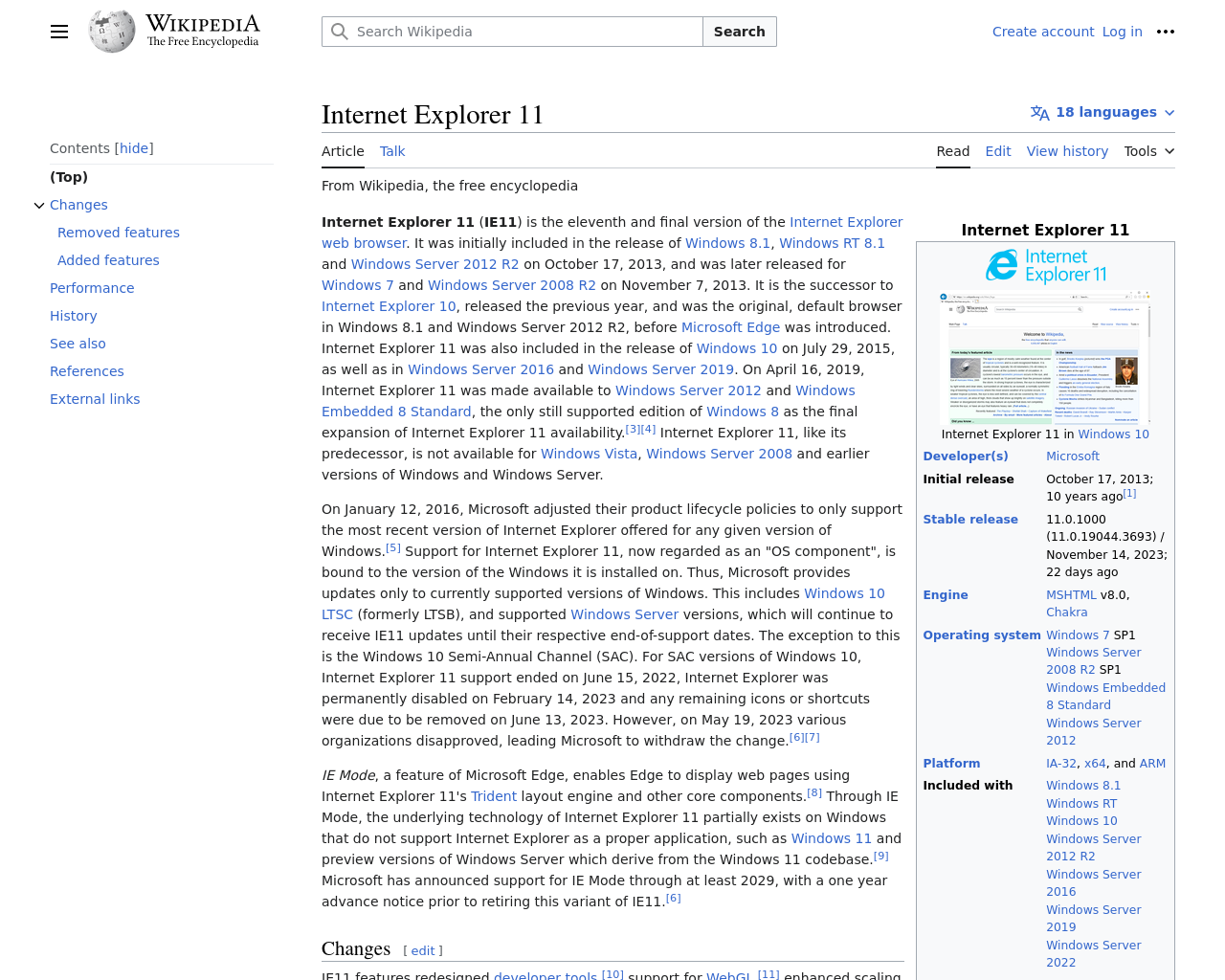Focus the Search Wikipedia input field
The image size is (1225, 980).
coord(512,32)
